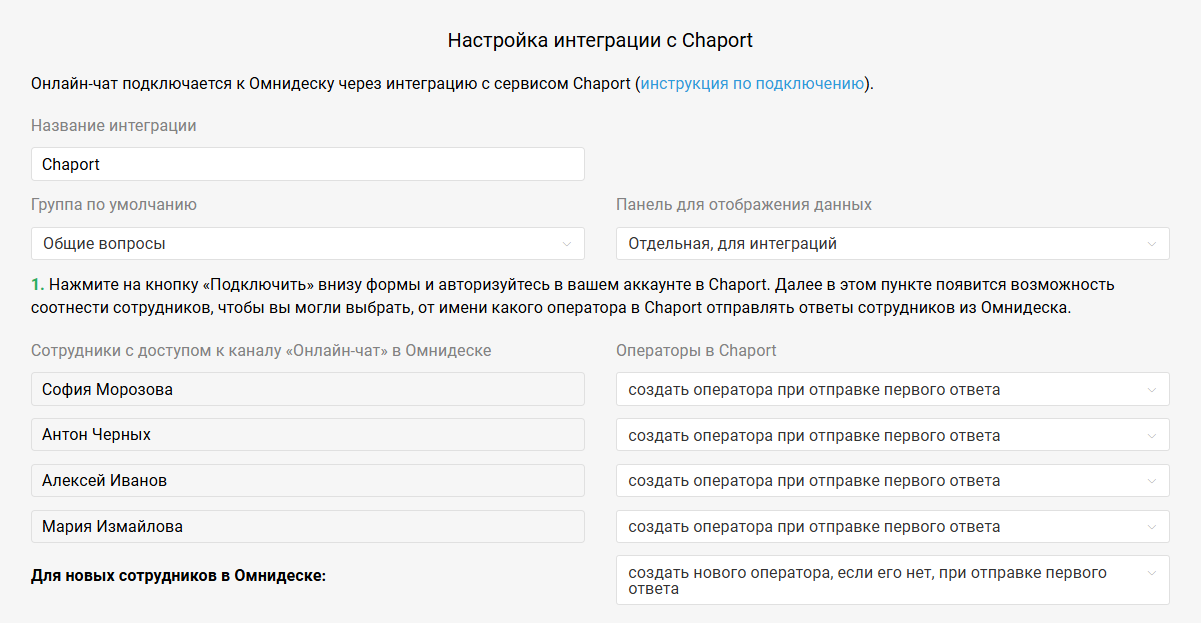Click the label «Операторы в Chaport»
The image size is (1201, 623).
696,351
